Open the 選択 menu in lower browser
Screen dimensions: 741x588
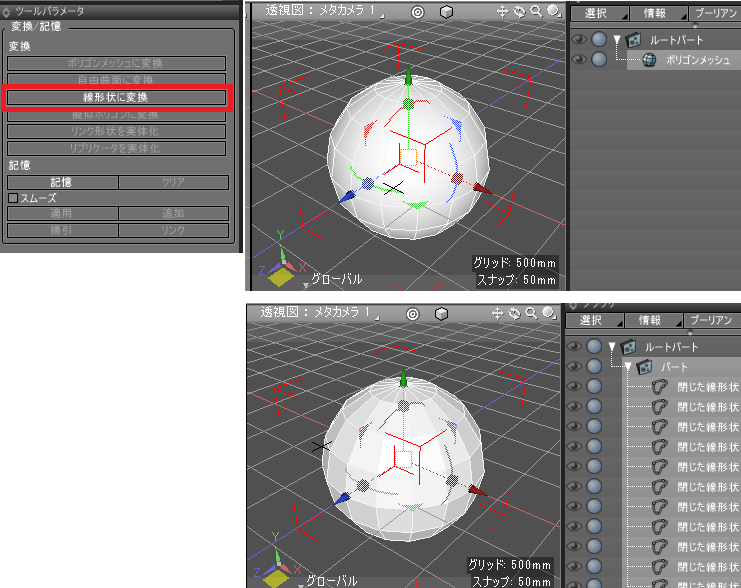tap(595, 320)
